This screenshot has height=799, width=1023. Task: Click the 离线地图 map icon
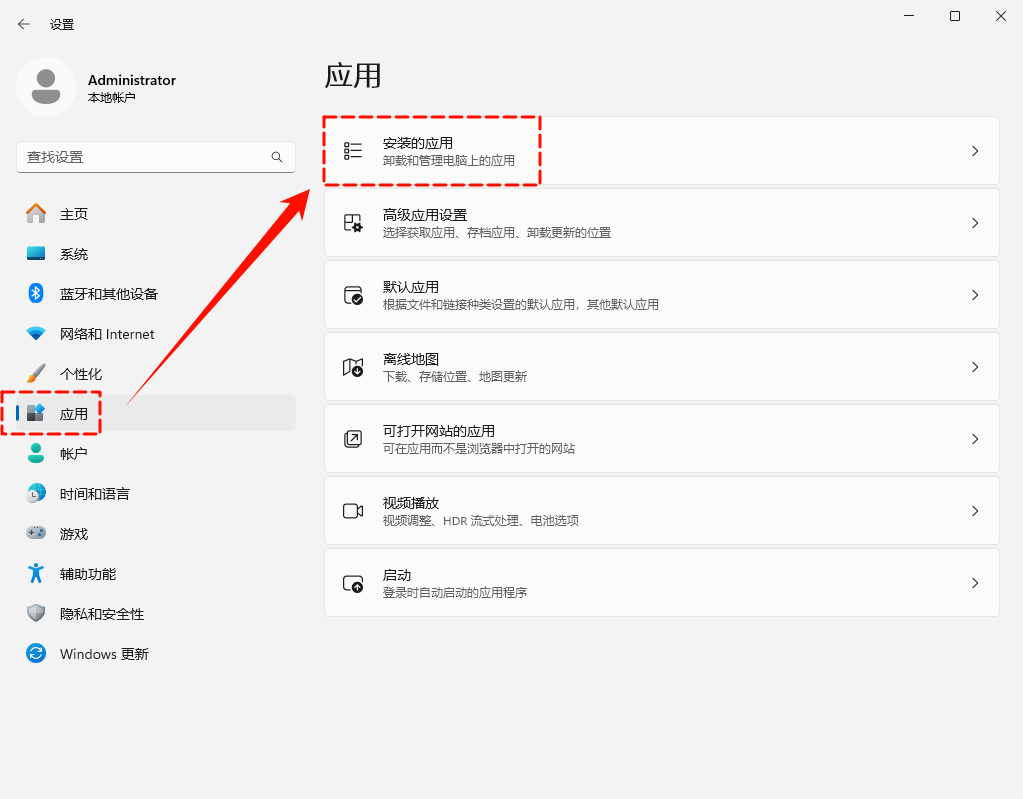pos(353,367)
